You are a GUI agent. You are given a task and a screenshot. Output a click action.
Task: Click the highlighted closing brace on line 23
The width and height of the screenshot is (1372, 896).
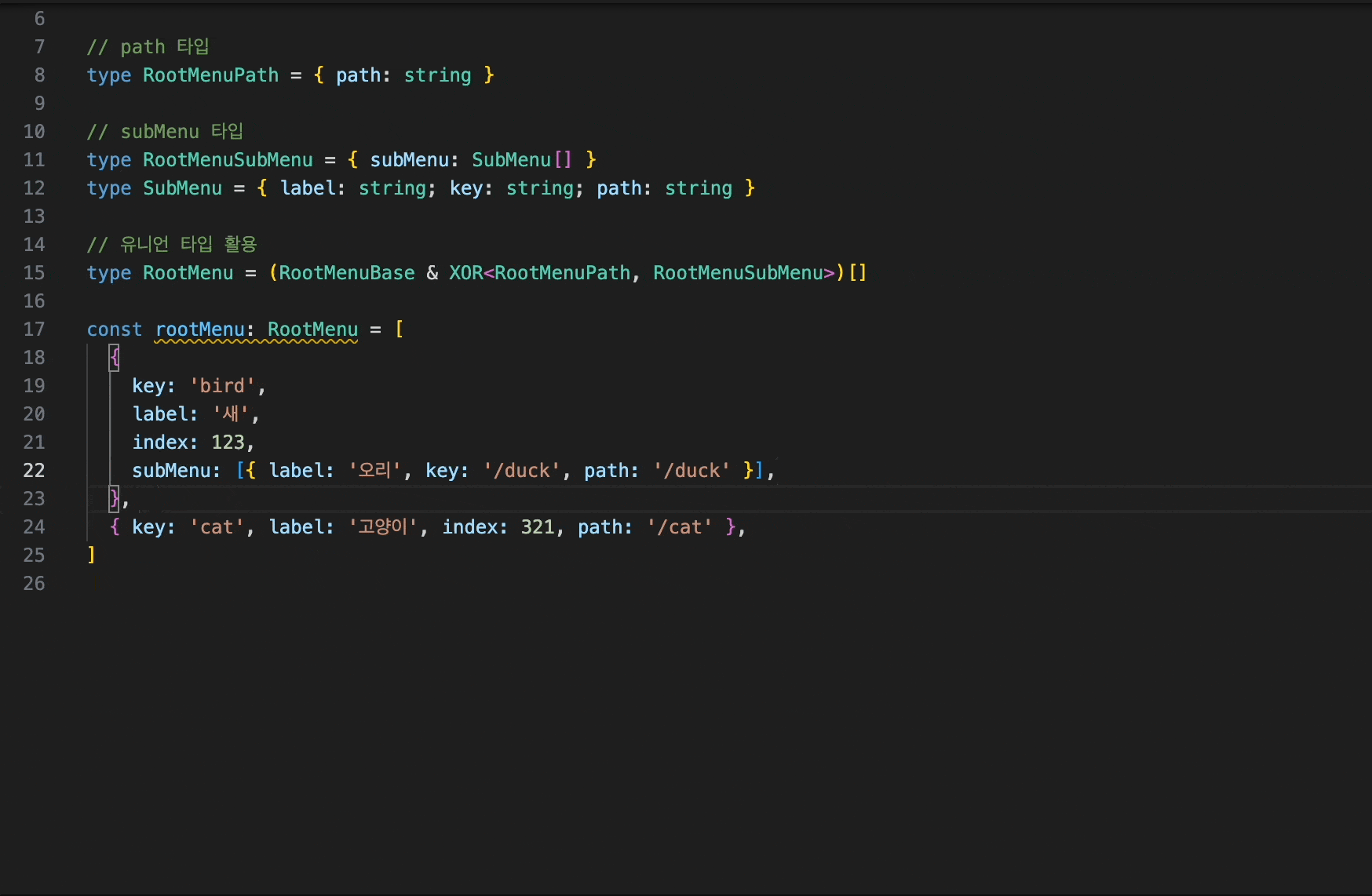coord(115,498)
